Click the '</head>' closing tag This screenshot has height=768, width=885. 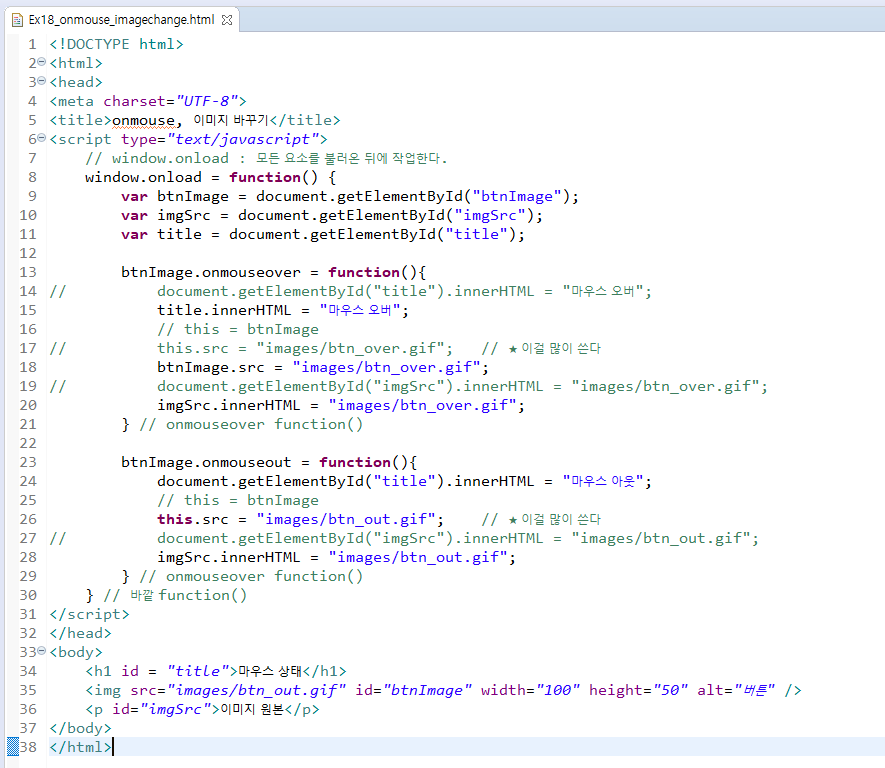coord(80,633)
